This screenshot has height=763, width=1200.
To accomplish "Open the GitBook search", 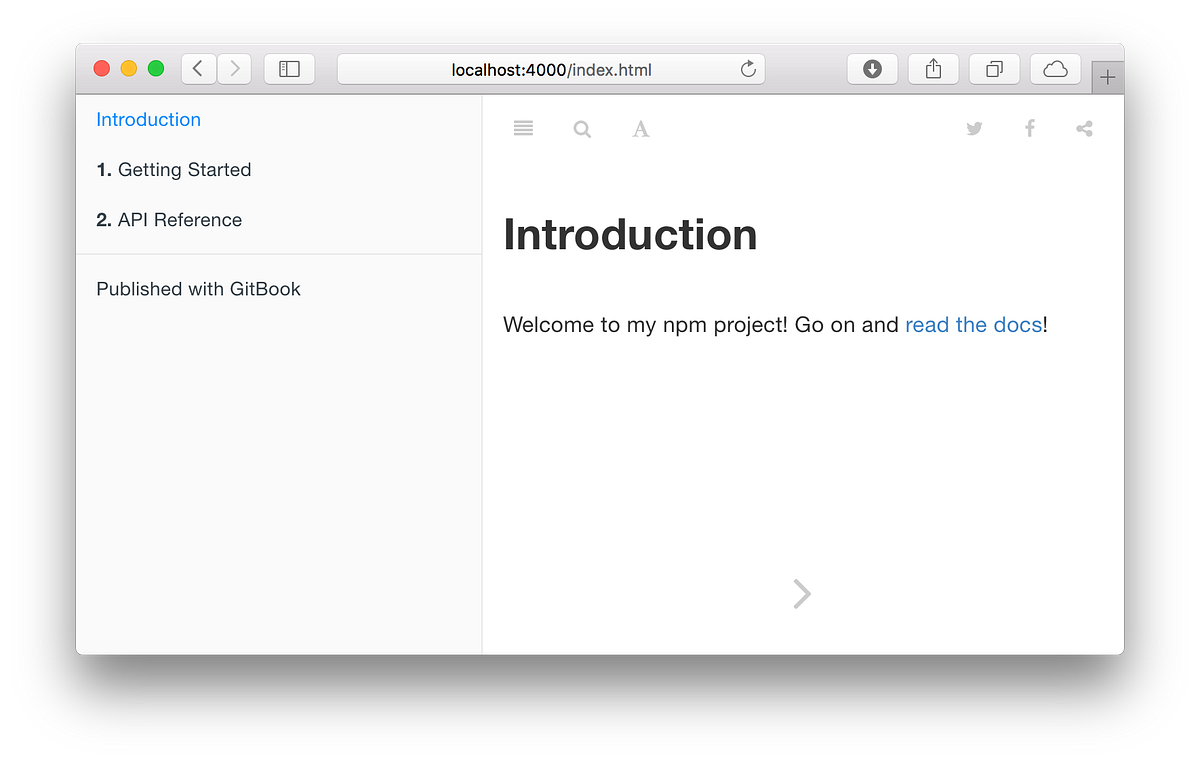I will pos(582,128).
